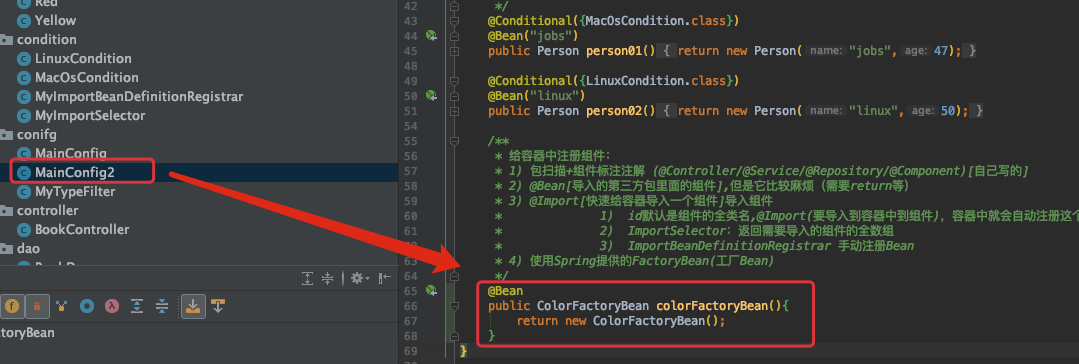Collapse all nodes in Structure view

point(162,306)
